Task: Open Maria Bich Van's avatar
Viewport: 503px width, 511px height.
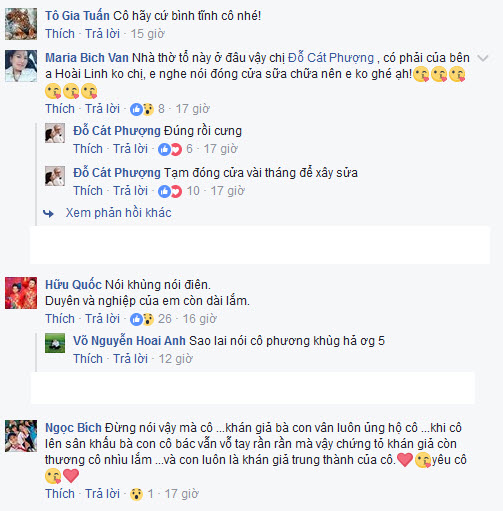Action: click(21, 66)
